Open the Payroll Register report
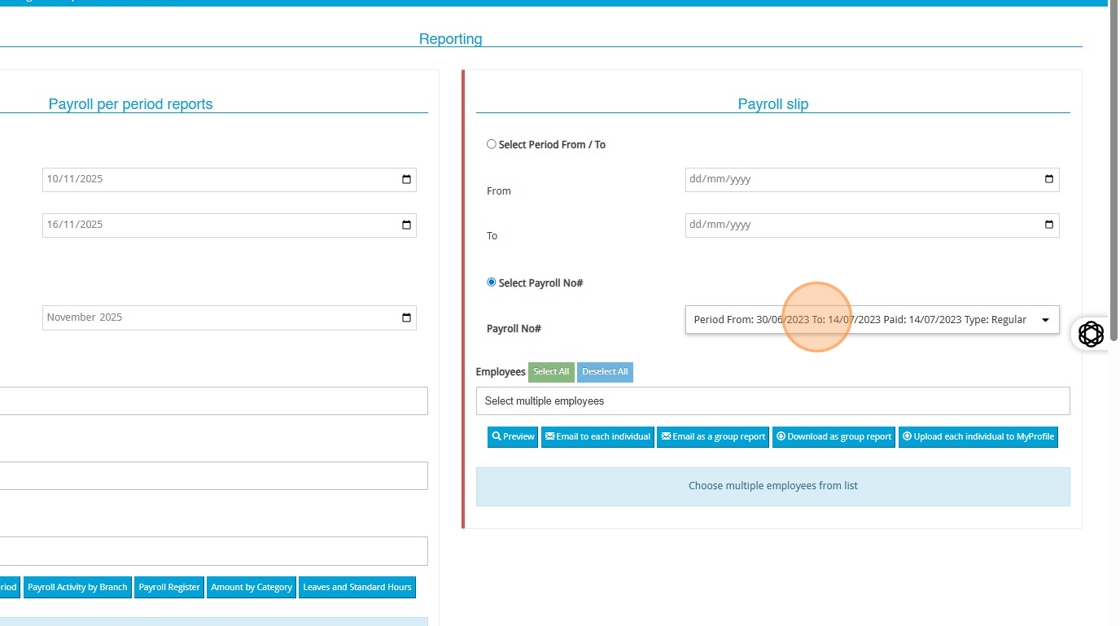Image resolution: width=1120 pixels, height=626 pixels. (169, 587)
